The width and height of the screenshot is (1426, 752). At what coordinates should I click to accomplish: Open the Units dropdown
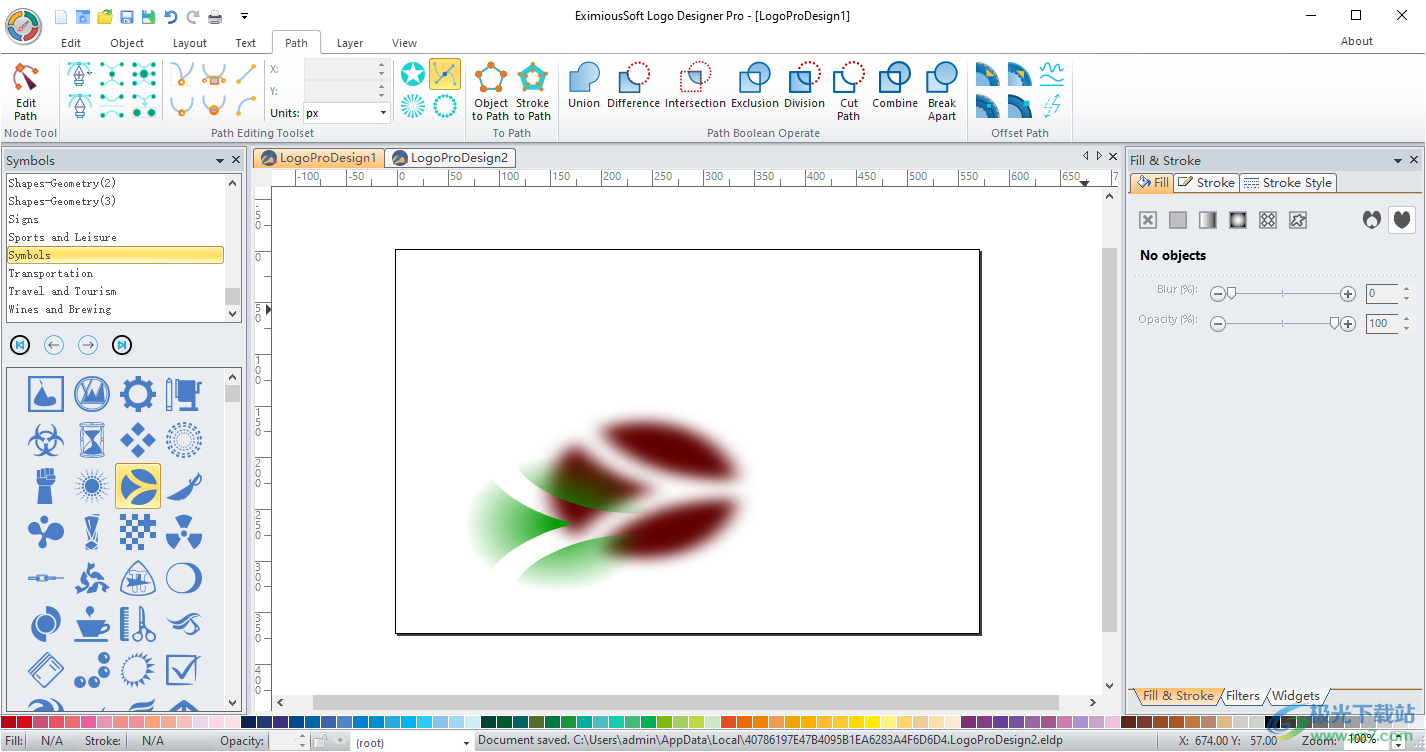pyautogui.click(x=383, y=113)
